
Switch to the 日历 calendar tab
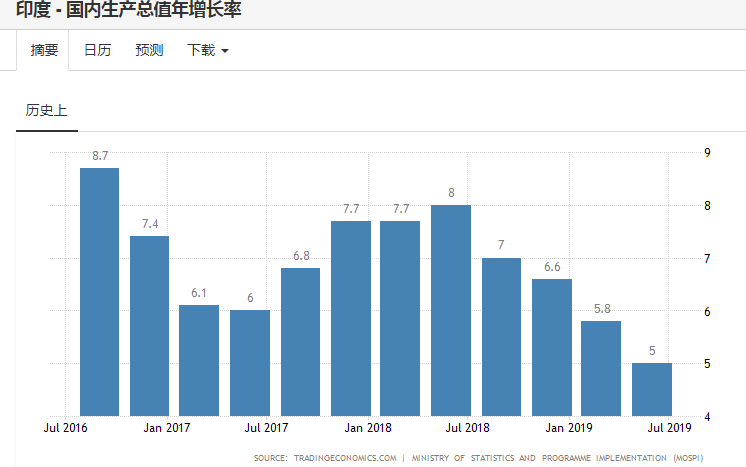tap(97, 50)
